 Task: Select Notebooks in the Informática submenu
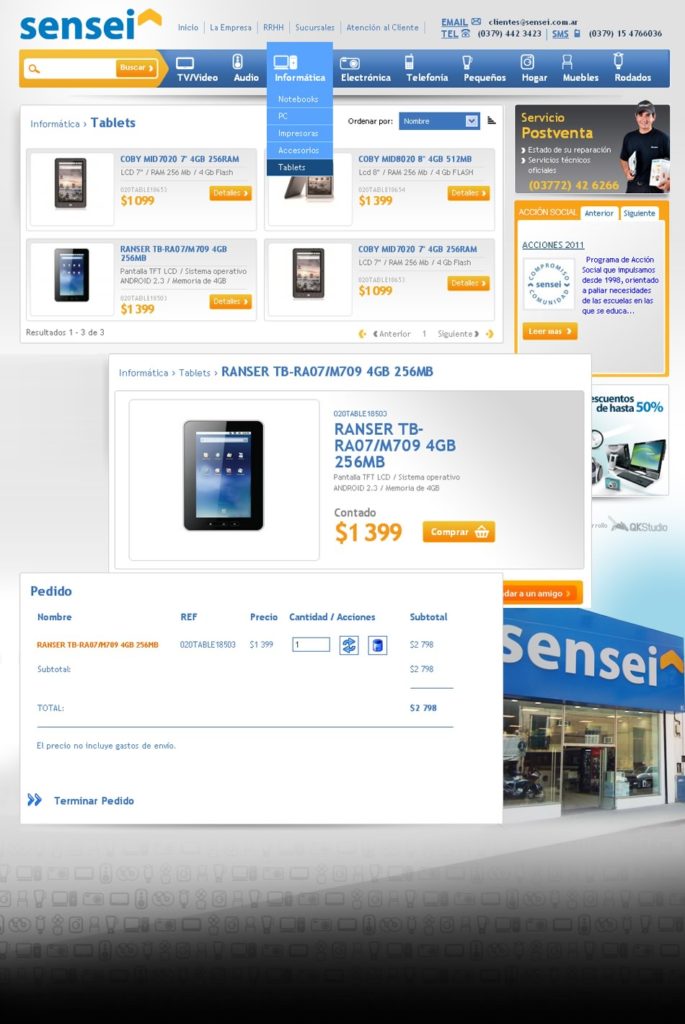click(299, 99)
